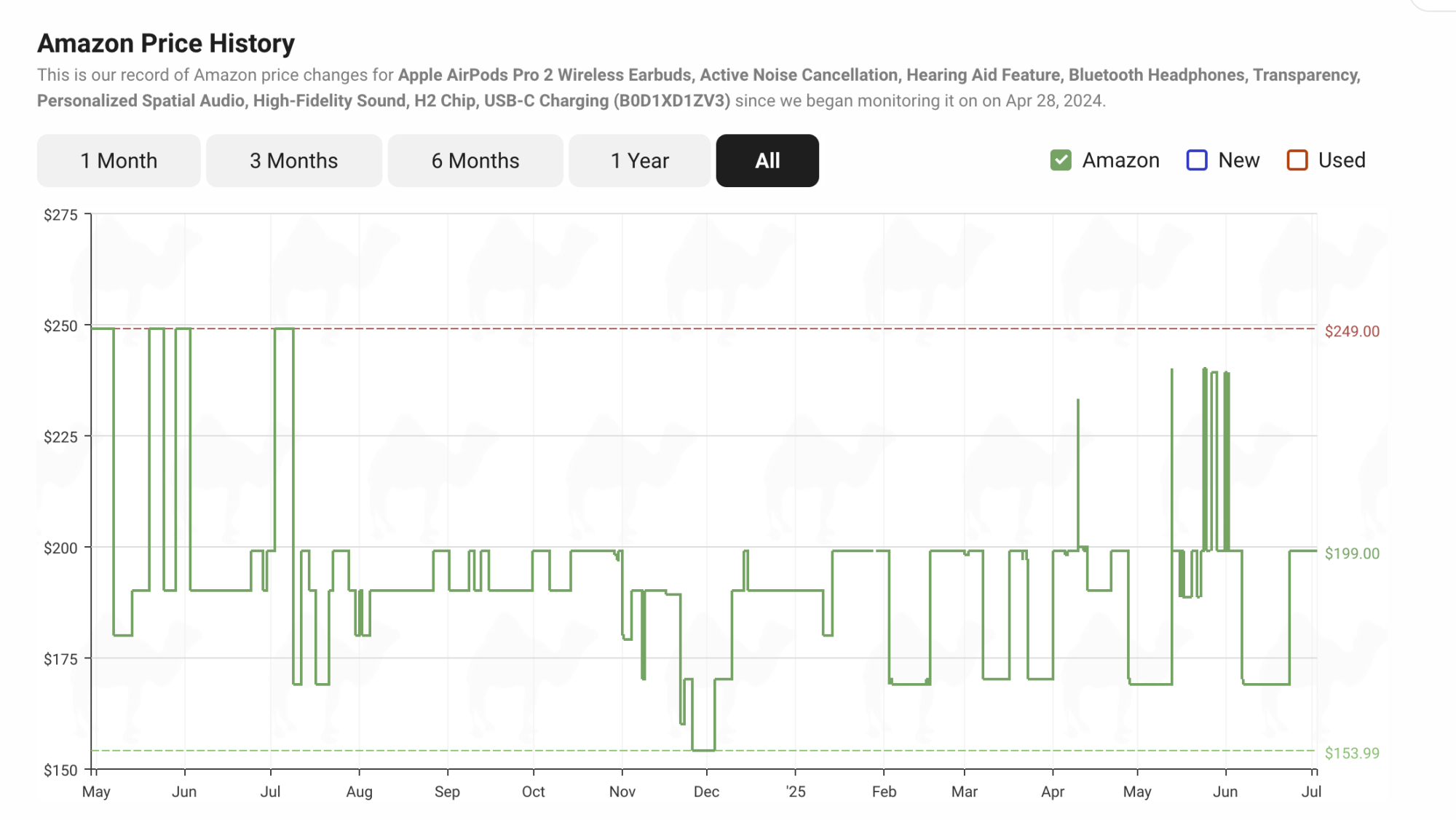The image size is (1456, 820).
Task: Click the $199.00 current price label
Action: (x=1352, y=553)
